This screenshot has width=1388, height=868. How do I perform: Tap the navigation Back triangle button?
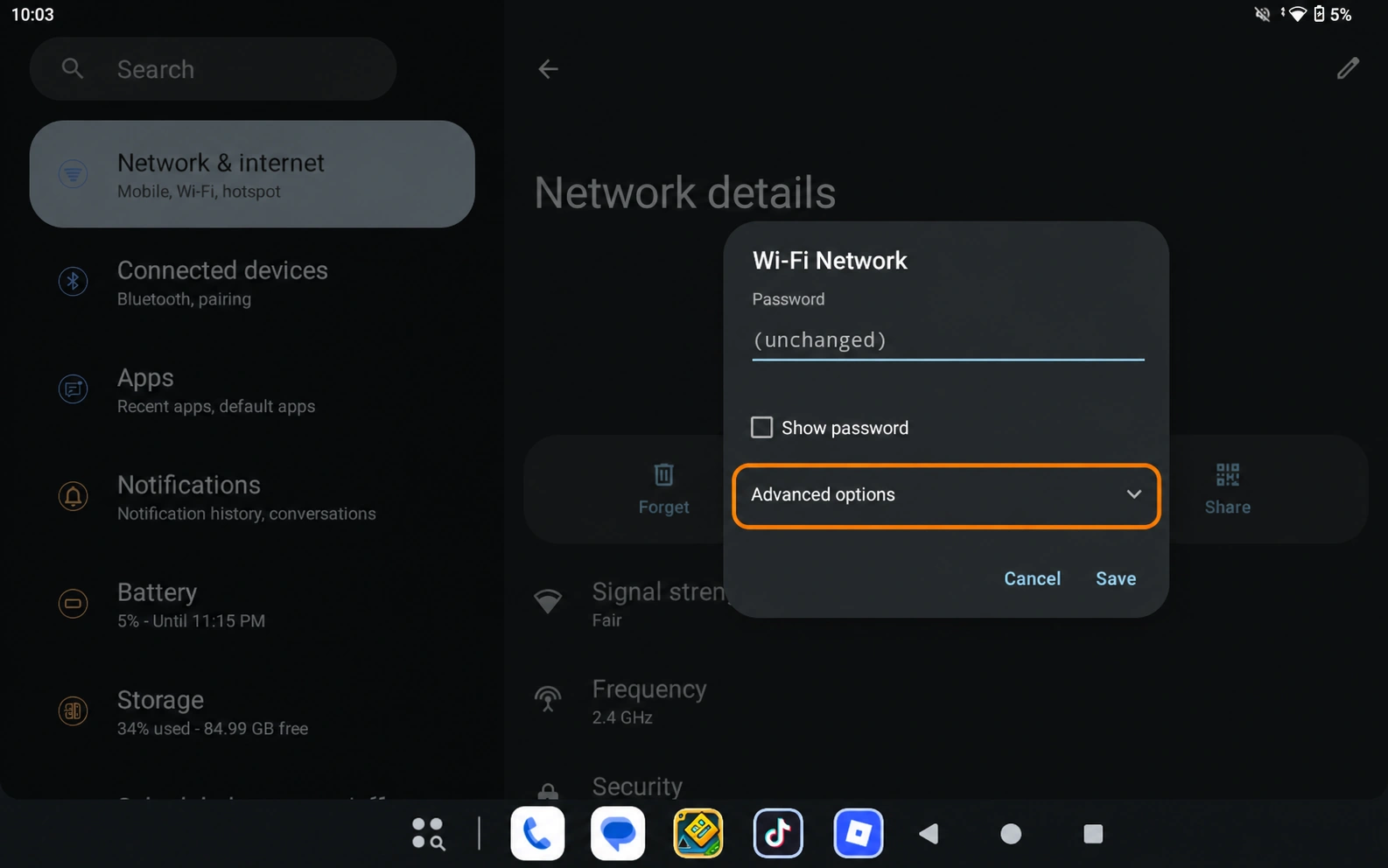pos(929,834)
